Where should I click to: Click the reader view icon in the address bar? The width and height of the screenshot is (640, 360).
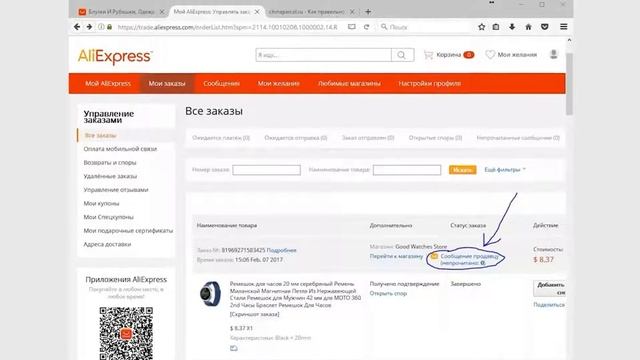tap(351, 27)
